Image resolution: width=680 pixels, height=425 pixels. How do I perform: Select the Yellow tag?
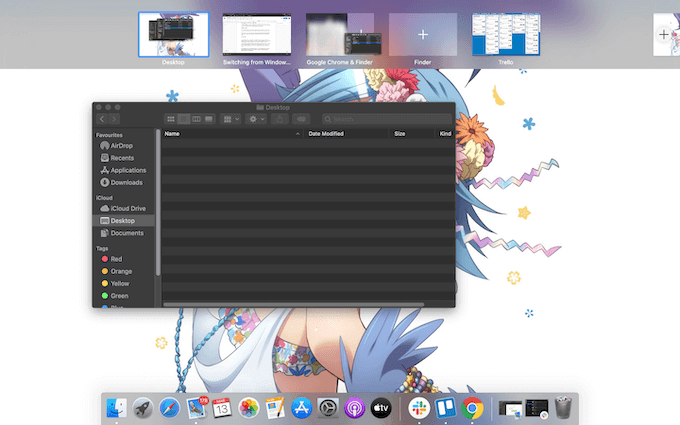point(115,284)
